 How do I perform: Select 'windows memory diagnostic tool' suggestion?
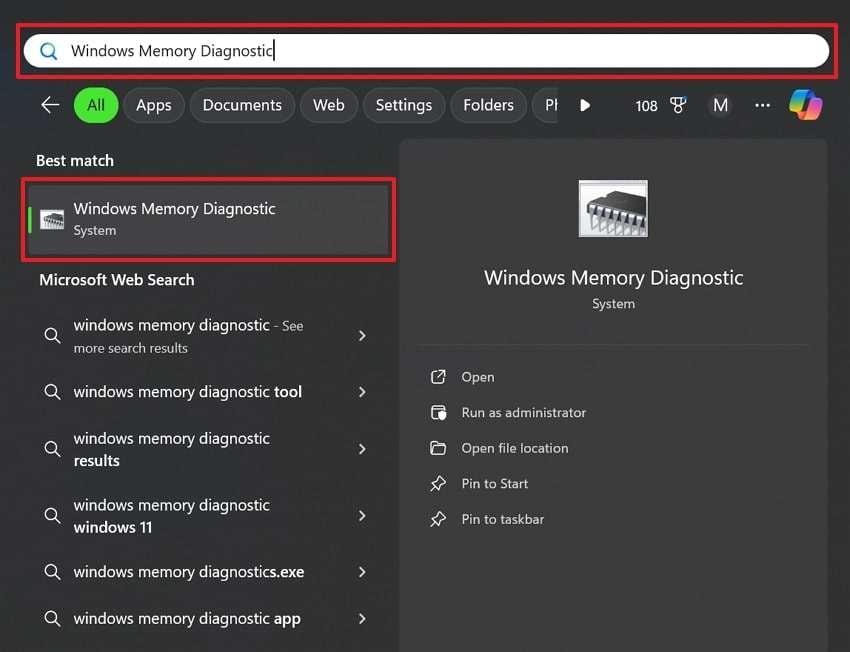(188, 392)
